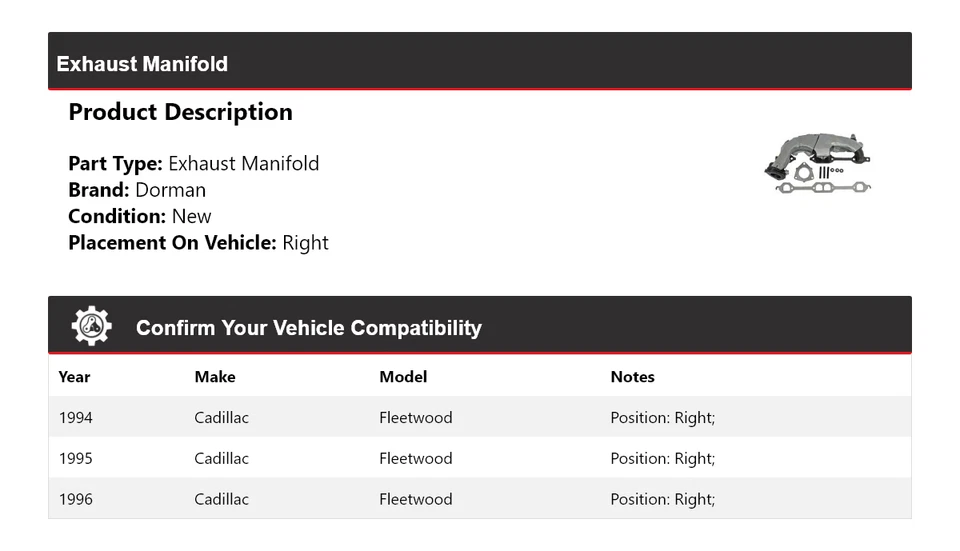Image resolution: width=960 pixels, height=551 pixels.
Task: Click the Year column header
Action: 74,377
